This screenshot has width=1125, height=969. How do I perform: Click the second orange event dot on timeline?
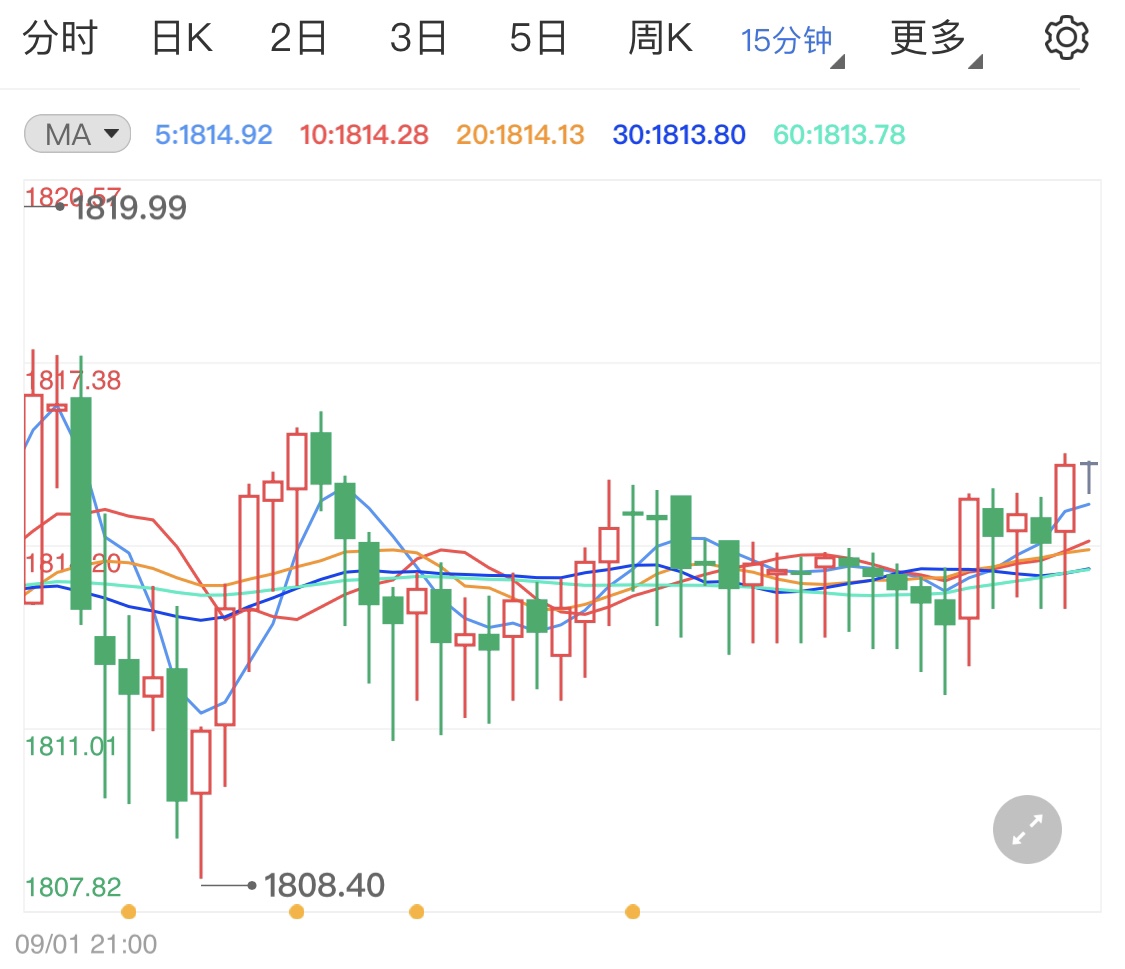pos(296,912)
